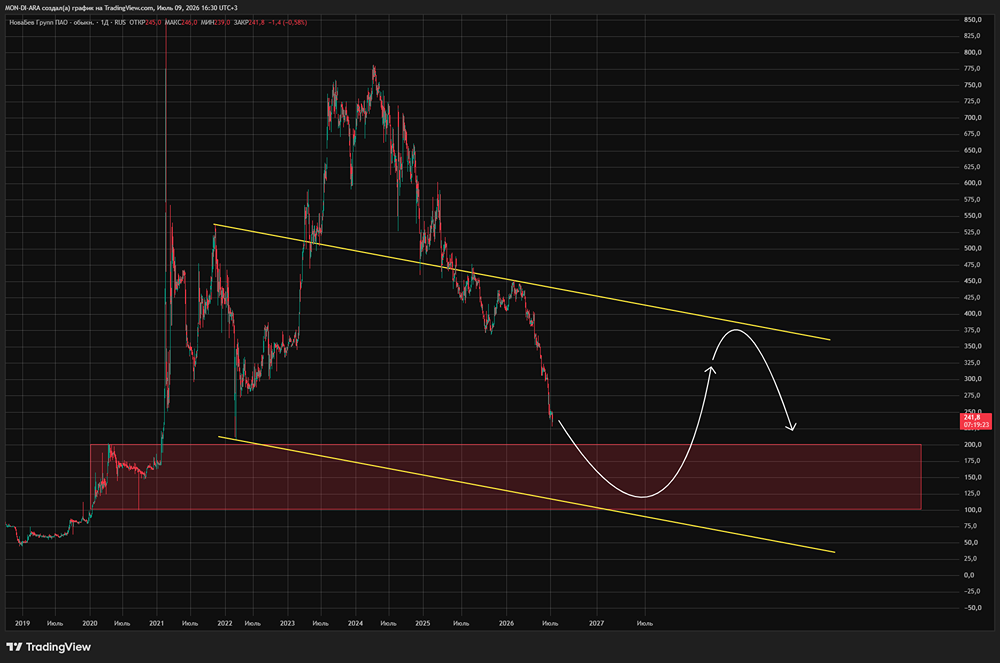
Task: Click the 450,0 price scale label
Action: pos(973,280)
